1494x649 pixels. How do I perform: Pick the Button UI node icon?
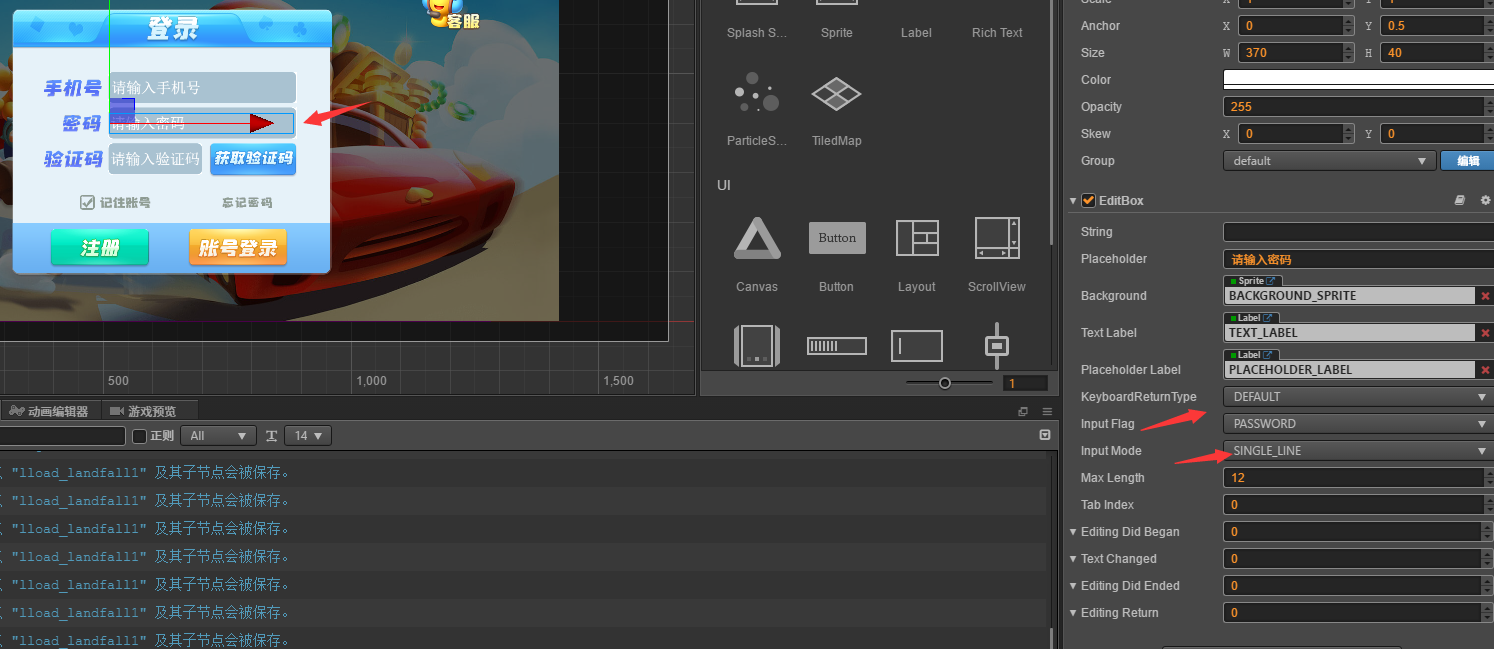pos(837,238)
